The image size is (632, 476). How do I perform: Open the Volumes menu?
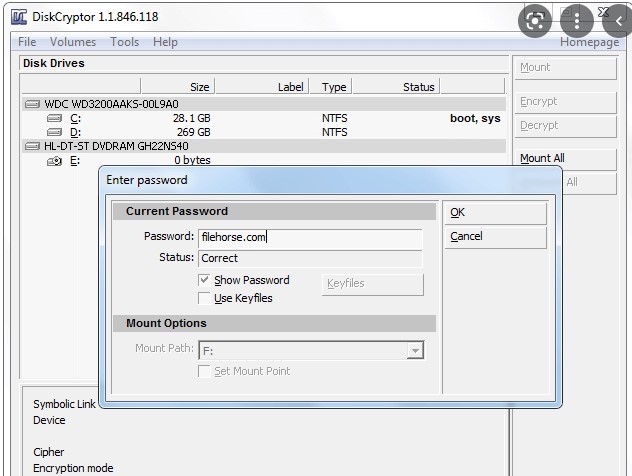point(73,42)
